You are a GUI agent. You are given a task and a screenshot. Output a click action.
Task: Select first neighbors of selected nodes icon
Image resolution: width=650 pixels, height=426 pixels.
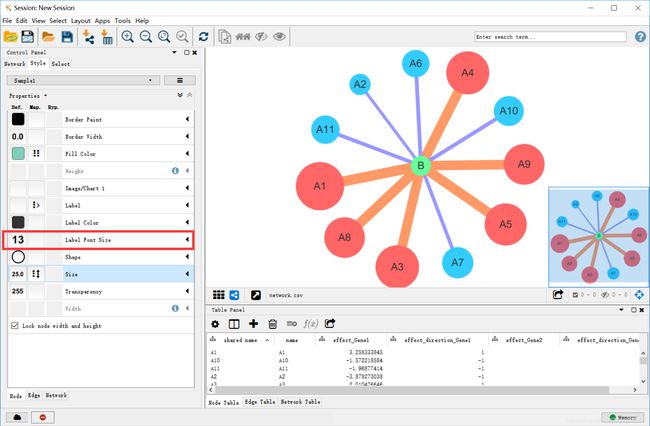tap(243, 37)
